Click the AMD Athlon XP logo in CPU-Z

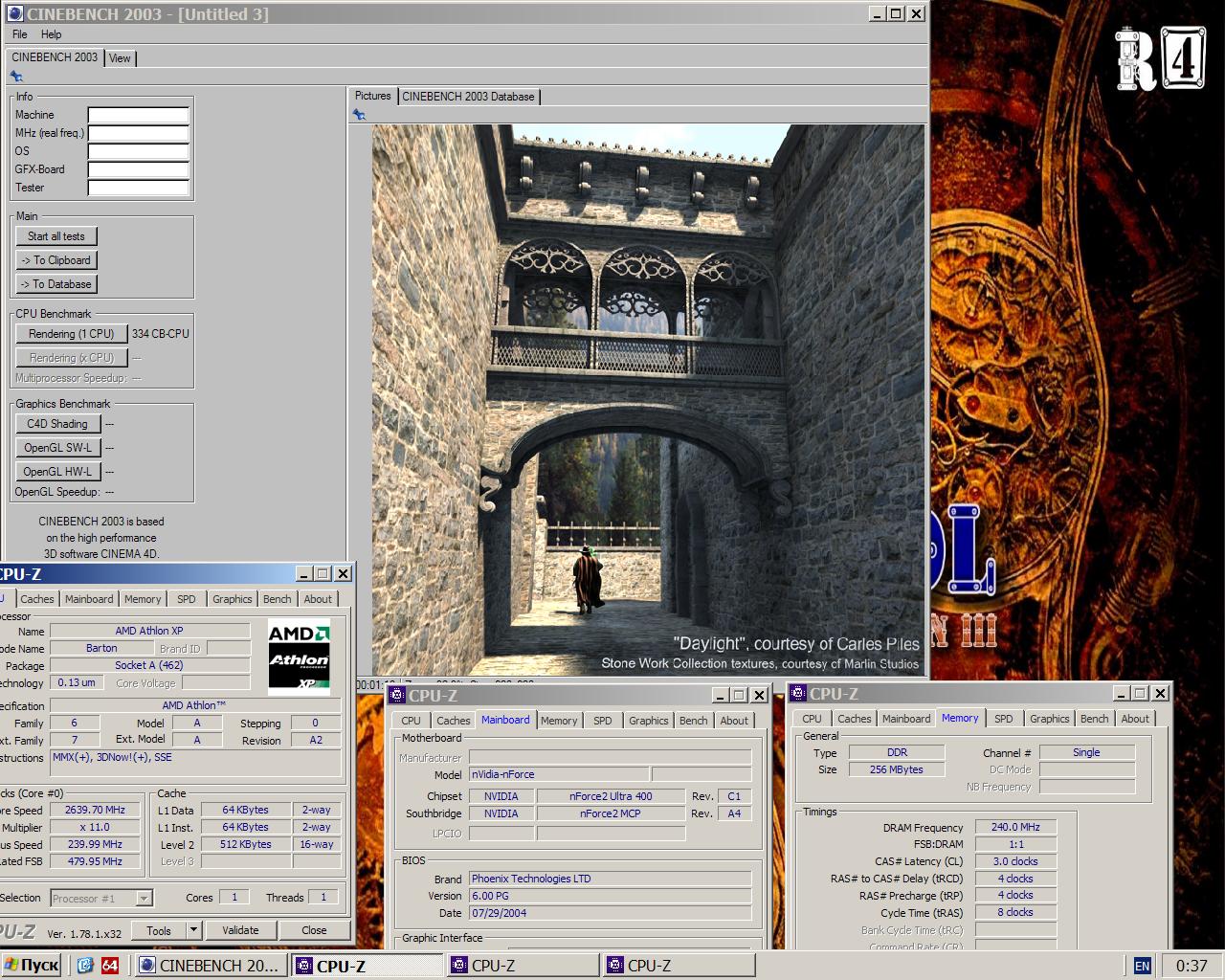pos(299,657)
